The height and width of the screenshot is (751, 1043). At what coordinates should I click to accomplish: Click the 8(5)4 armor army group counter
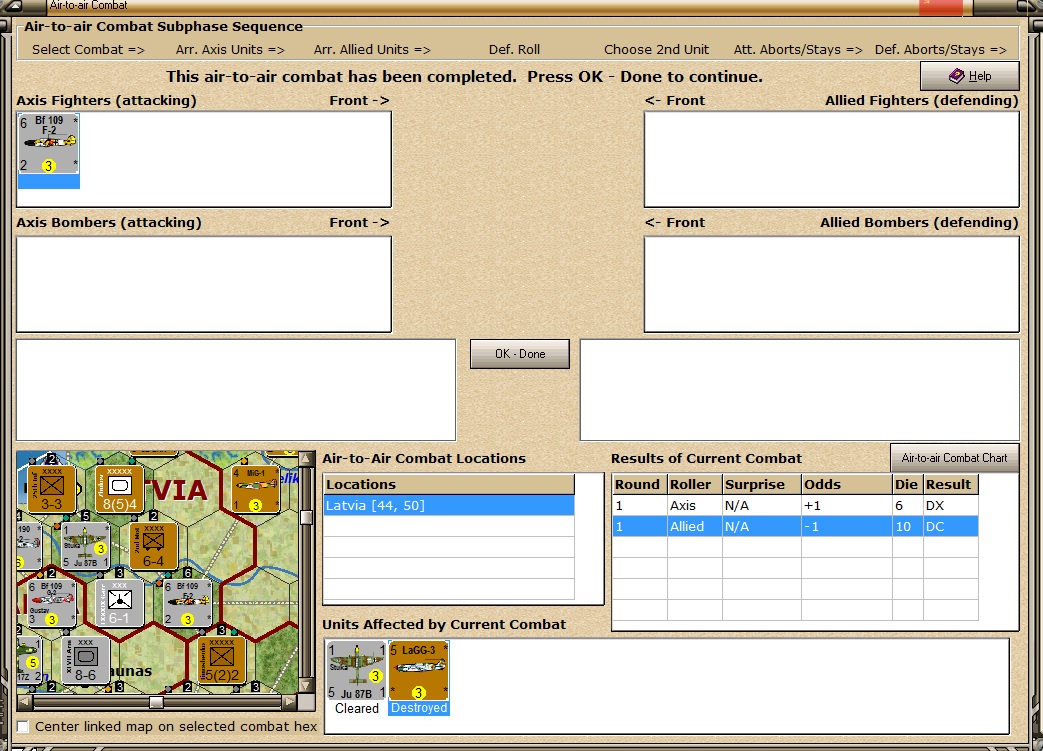point(120,489)
